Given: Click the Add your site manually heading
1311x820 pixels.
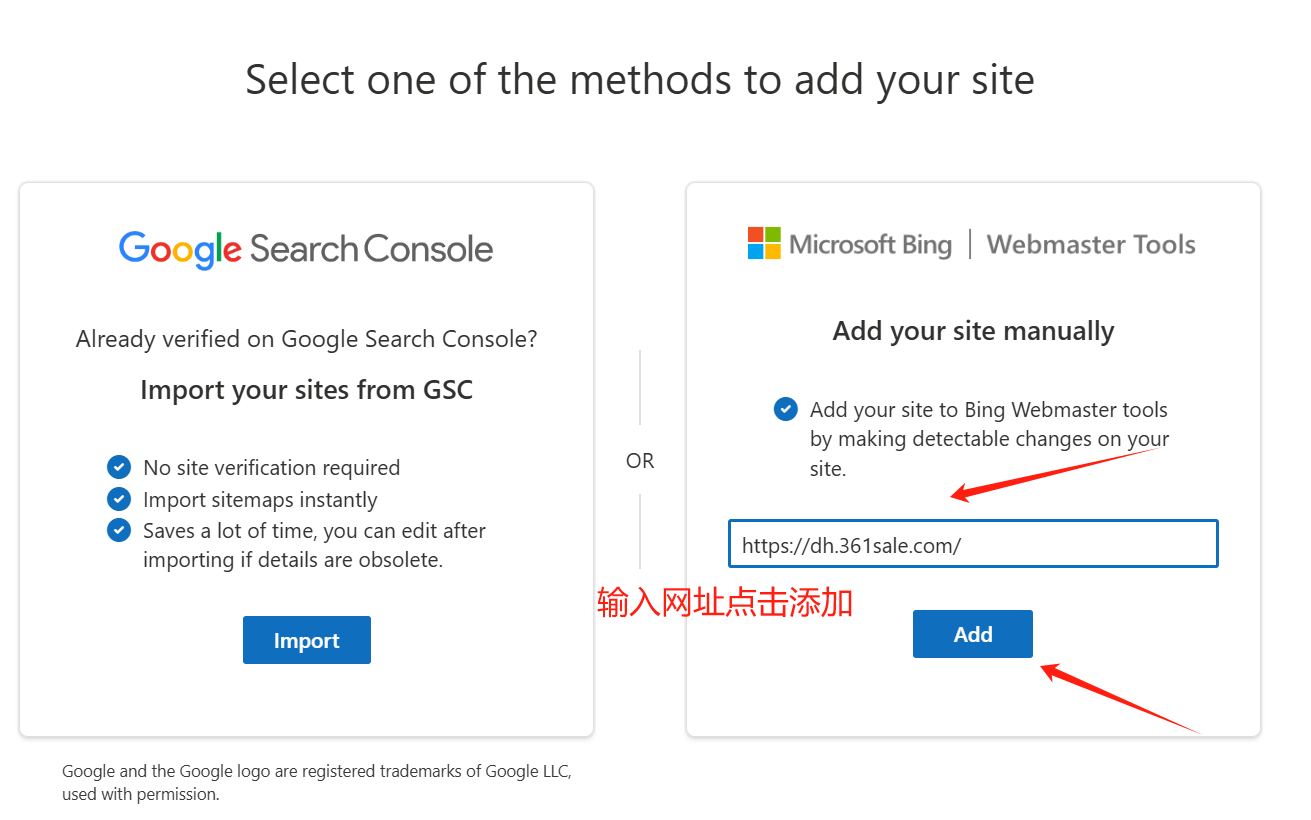Looking at the screenshot, I should pos(973,331).
